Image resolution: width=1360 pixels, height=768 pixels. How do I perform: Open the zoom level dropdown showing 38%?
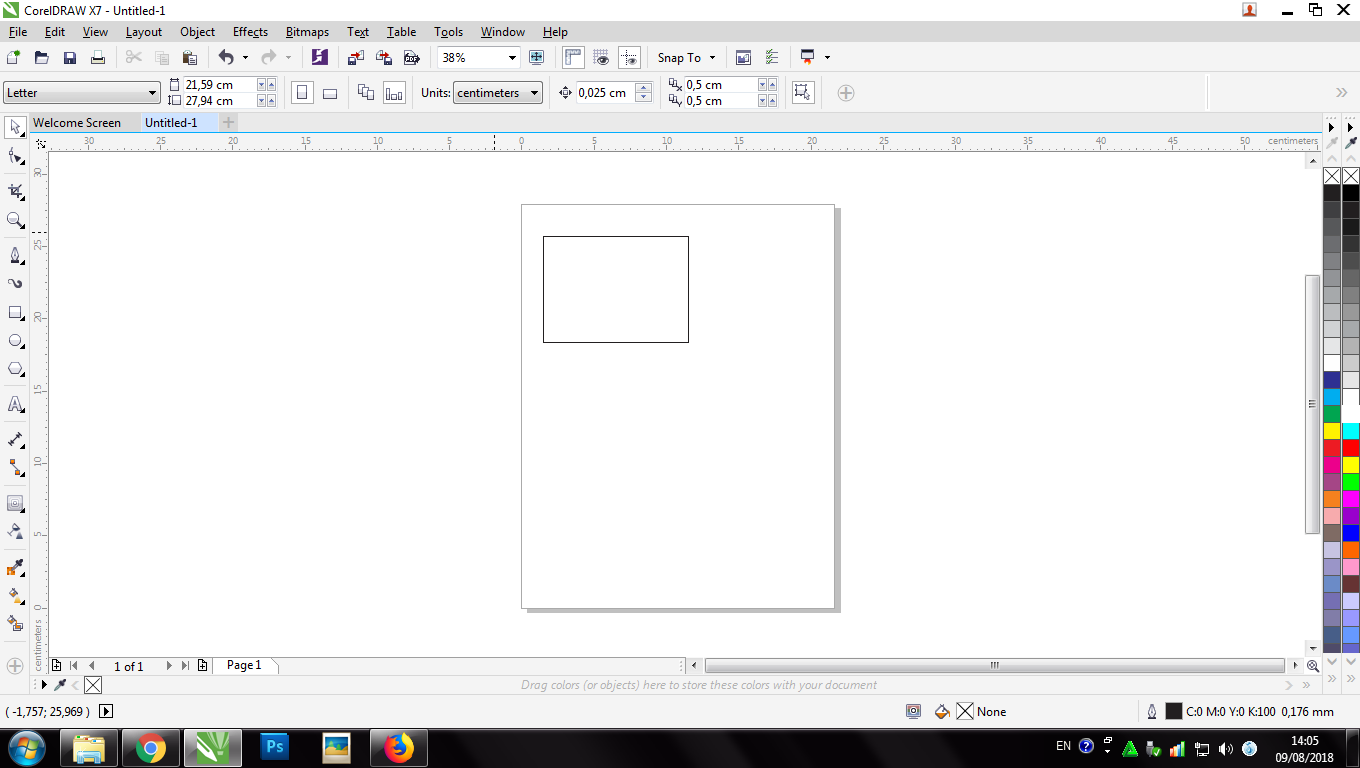(512, 58)
